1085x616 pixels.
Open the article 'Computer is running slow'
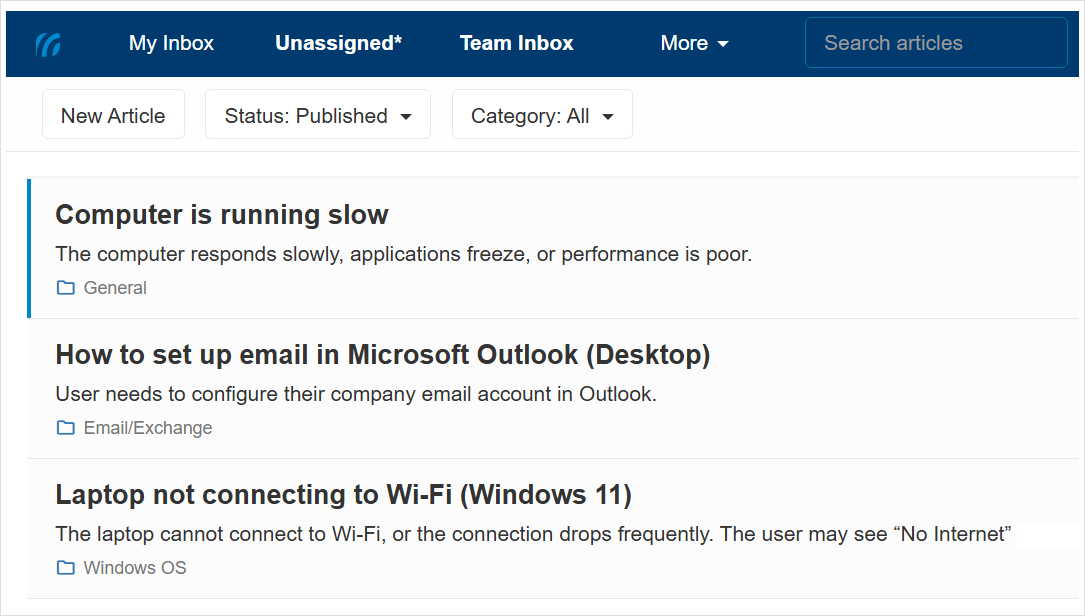click(x=222, y=214)
